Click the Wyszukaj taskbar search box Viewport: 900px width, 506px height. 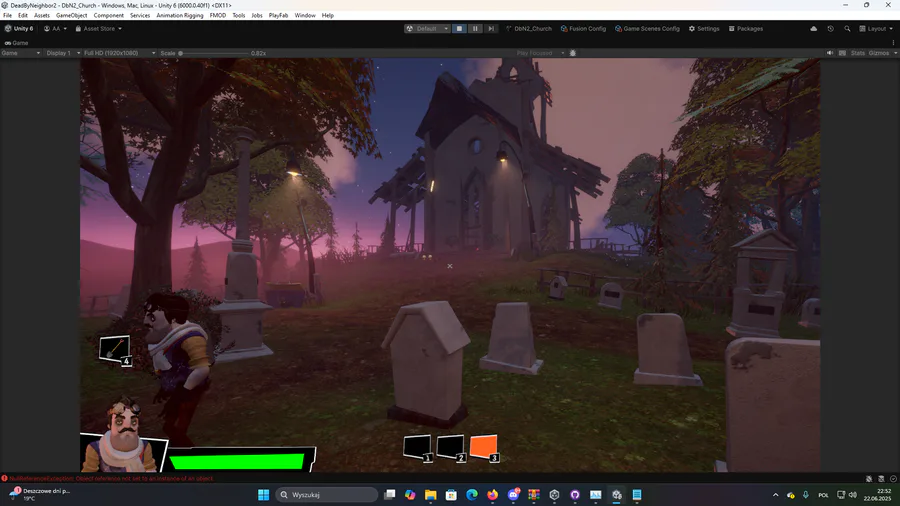pyautogui.click(x=327, y=495)
